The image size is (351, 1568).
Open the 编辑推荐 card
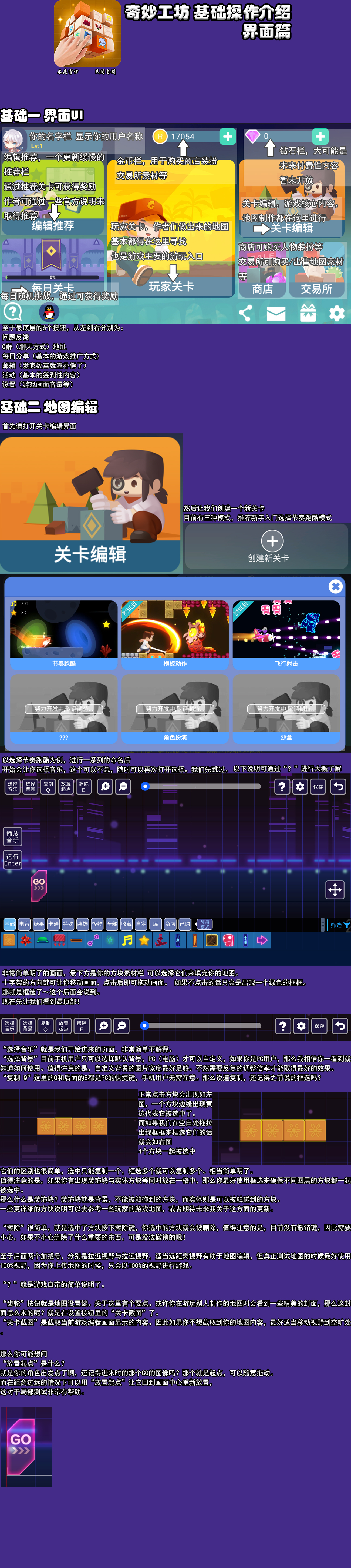click(x=53, y=198)
